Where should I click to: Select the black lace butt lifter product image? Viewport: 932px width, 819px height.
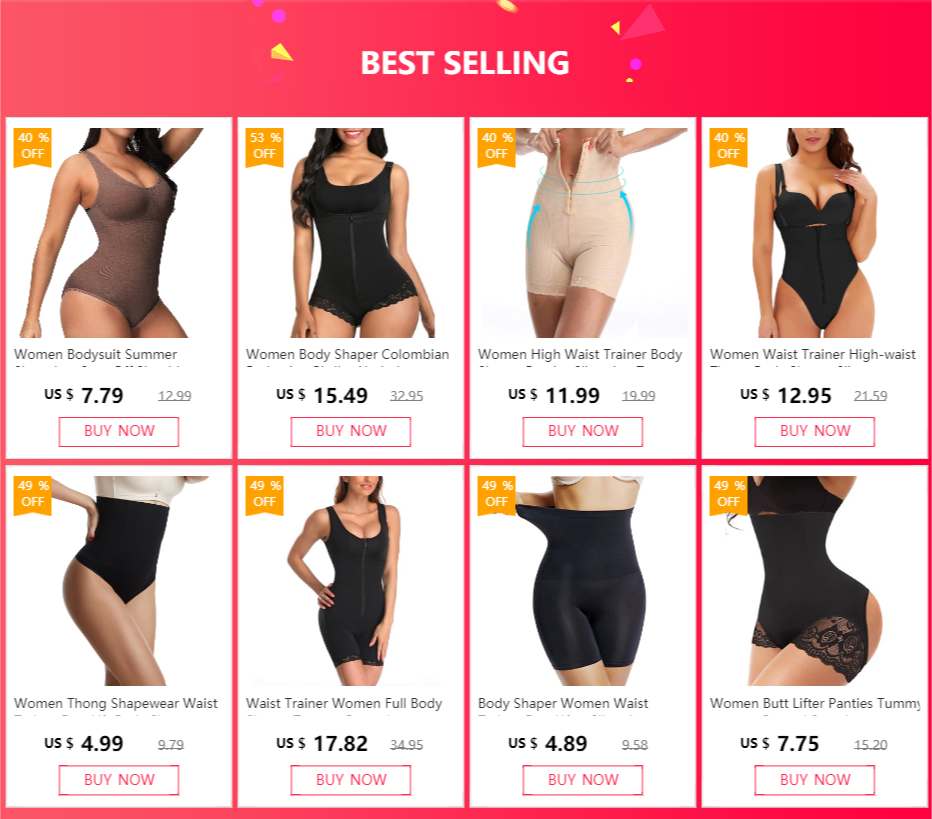click(815, 581)
